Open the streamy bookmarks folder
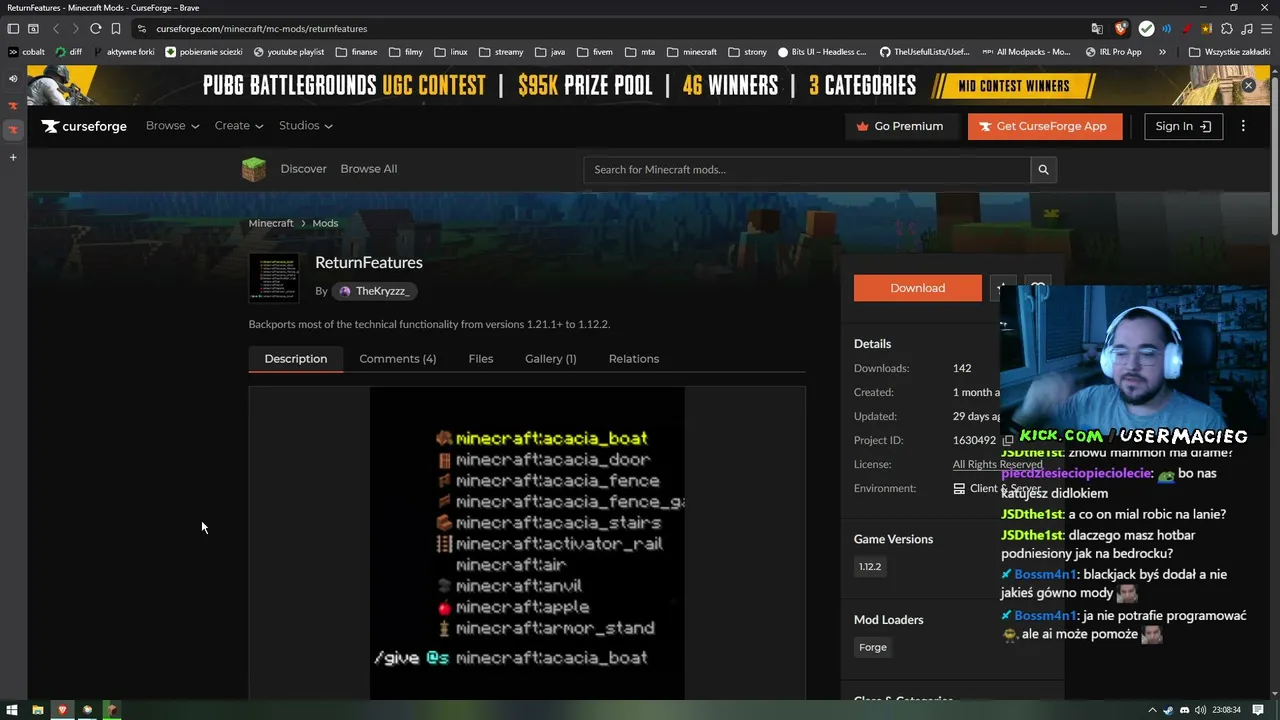Image resolution: width=1280 pixels, height=720 pixels. [x=501, y=52]
